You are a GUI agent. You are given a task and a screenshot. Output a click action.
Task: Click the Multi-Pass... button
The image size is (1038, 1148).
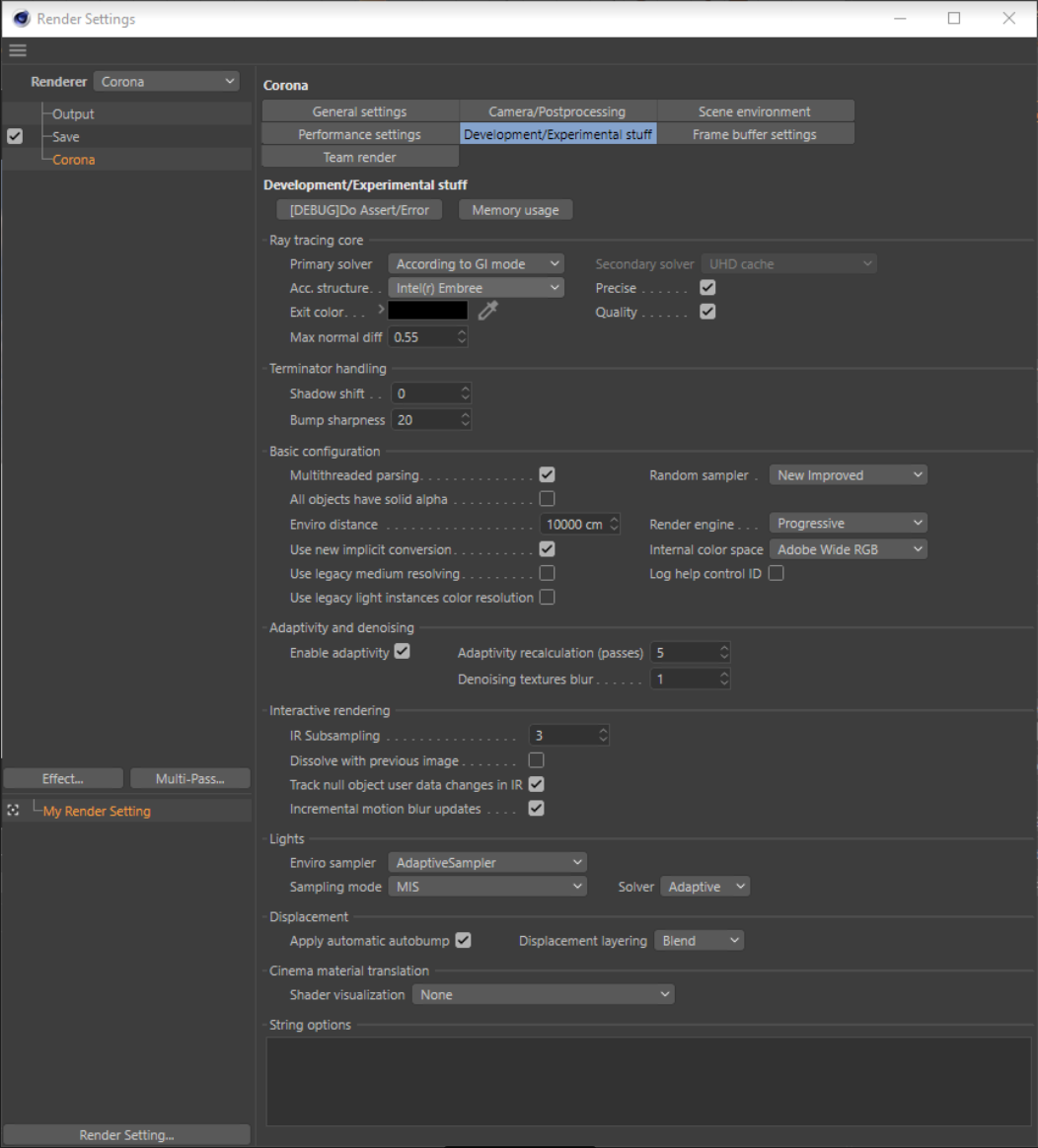click(190, 778)
